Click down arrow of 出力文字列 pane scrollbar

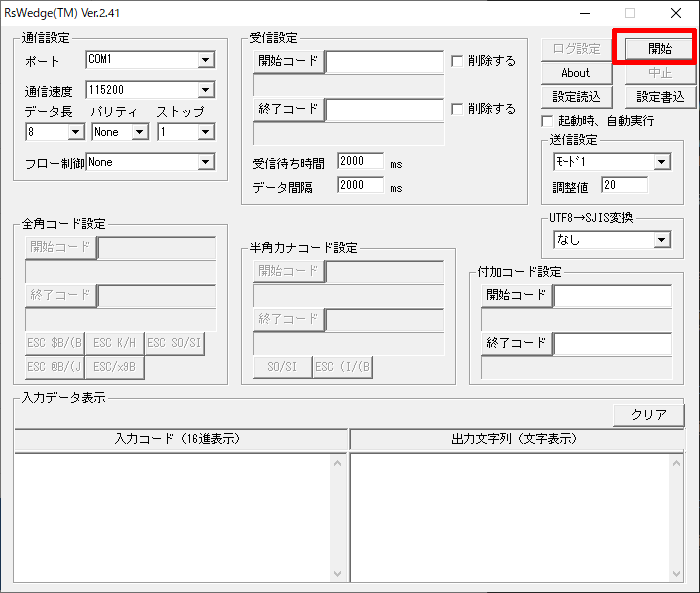676,574
